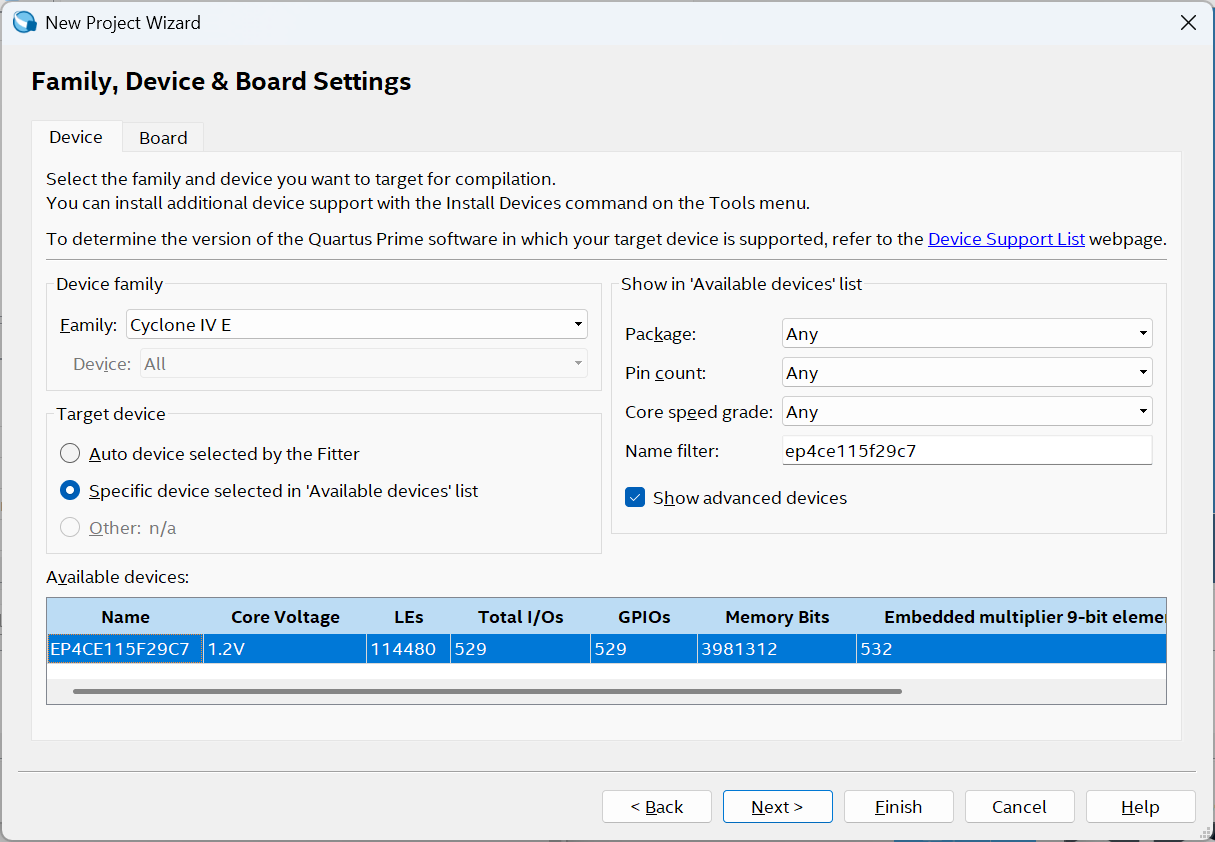Go back with the < Back button
This screenshot has width=1215, height=842.
click(657, 807)
